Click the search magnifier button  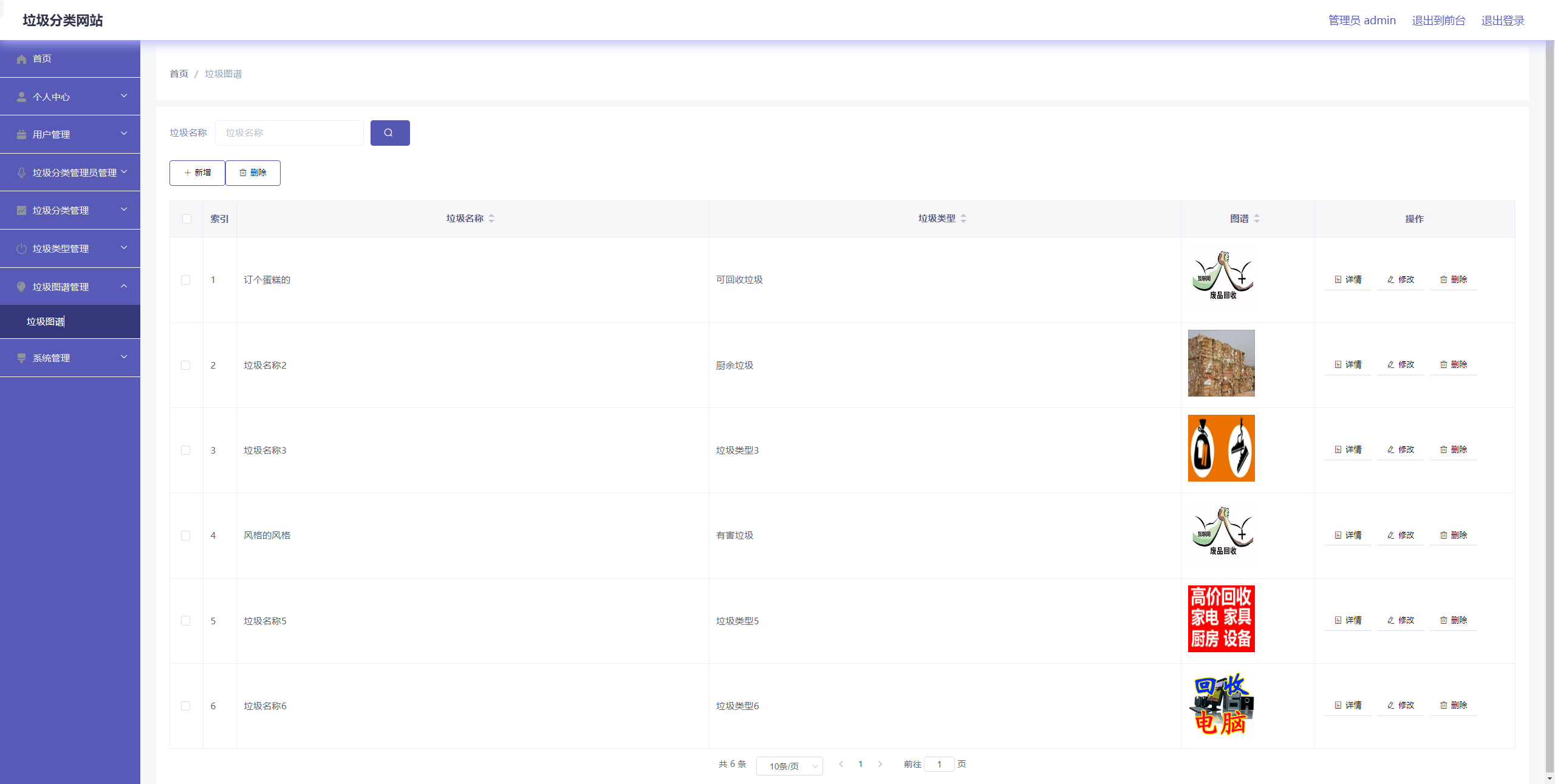(x=389, y=132)
